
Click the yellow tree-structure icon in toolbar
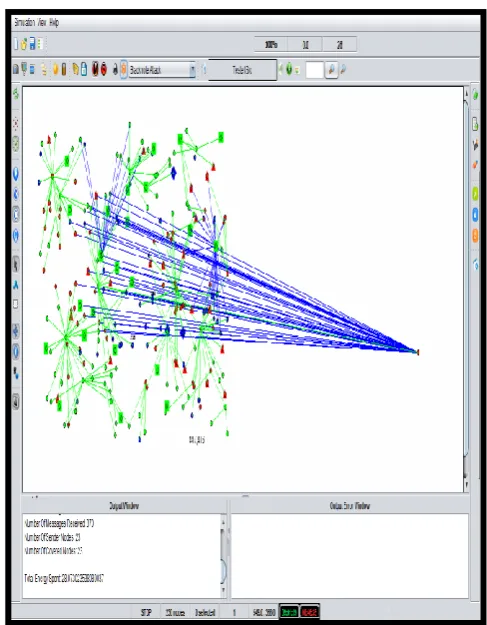coord(44,70)
